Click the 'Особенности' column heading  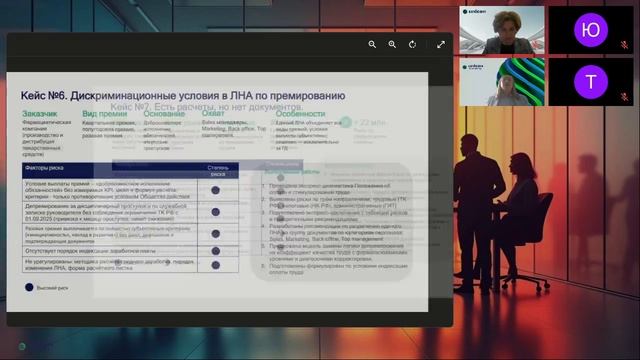300,114
